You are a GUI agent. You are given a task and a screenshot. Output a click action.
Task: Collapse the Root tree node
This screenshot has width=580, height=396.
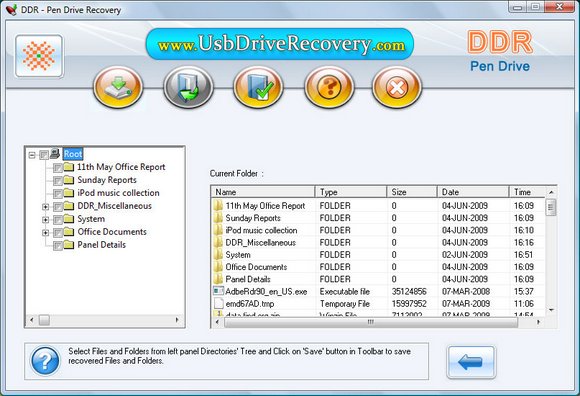[32, 155]
